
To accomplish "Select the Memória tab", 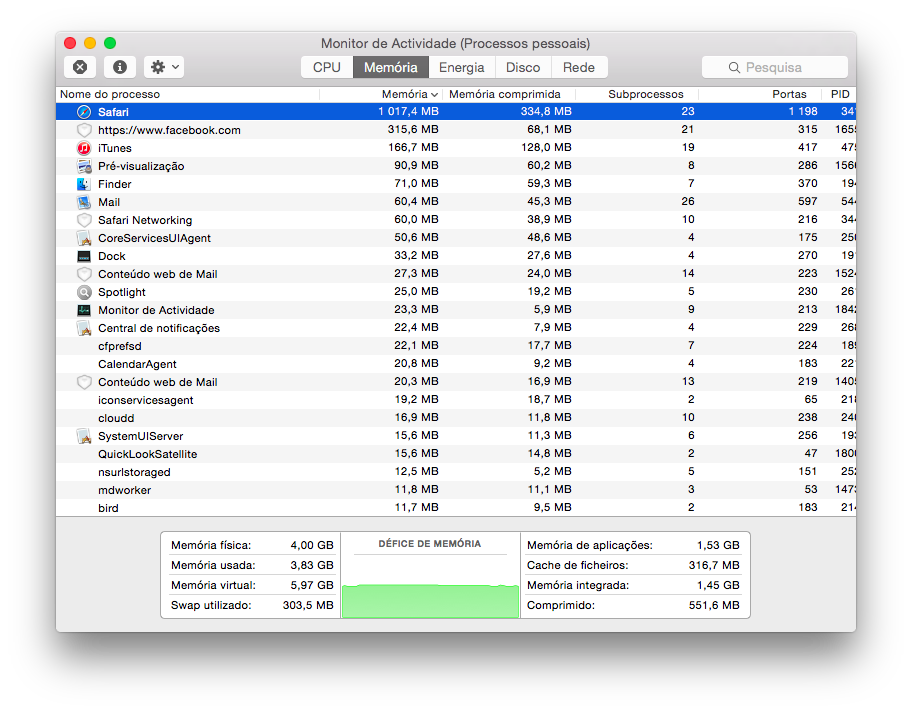I will click(391, 67).
